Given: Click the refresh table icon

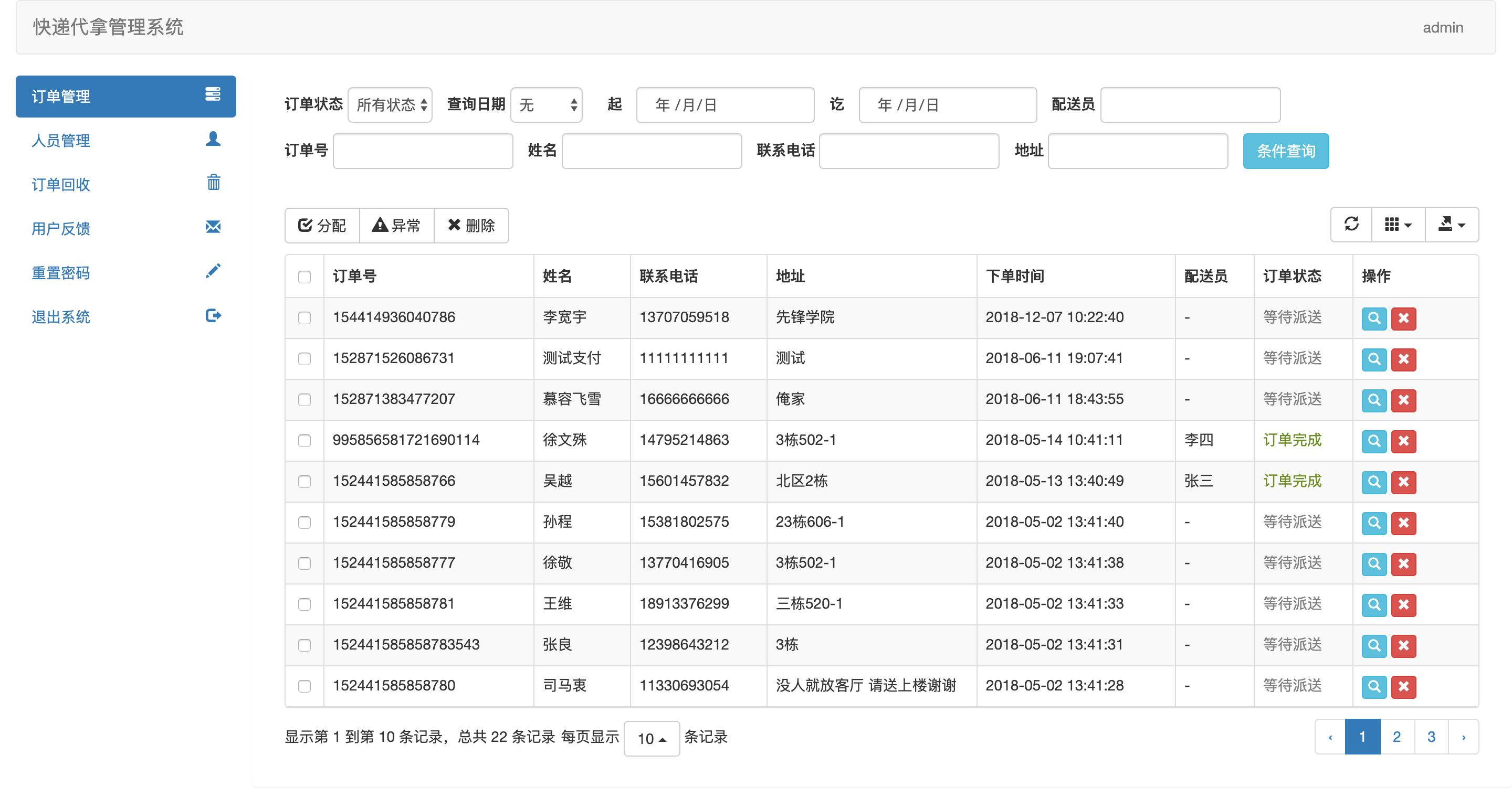Looking at the screenshot, I should pyautogui.click(x=1351, y=224).
